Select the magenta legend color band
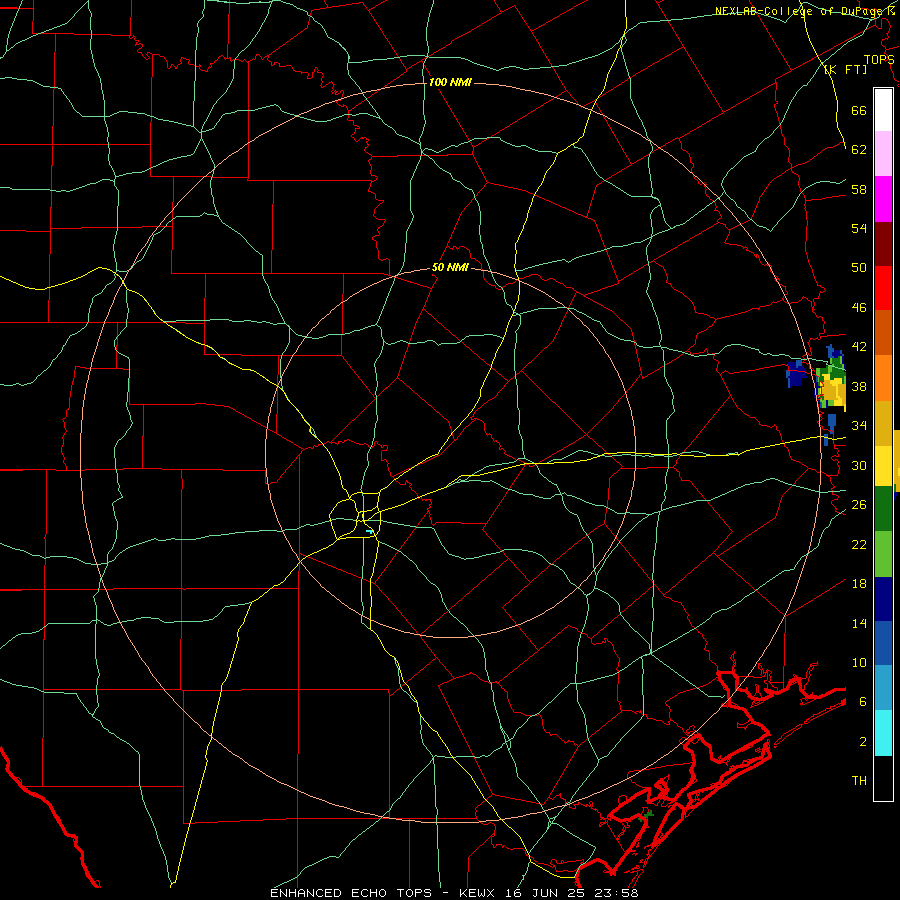This screenshot has width=900, height=900. tap(883, 199)
